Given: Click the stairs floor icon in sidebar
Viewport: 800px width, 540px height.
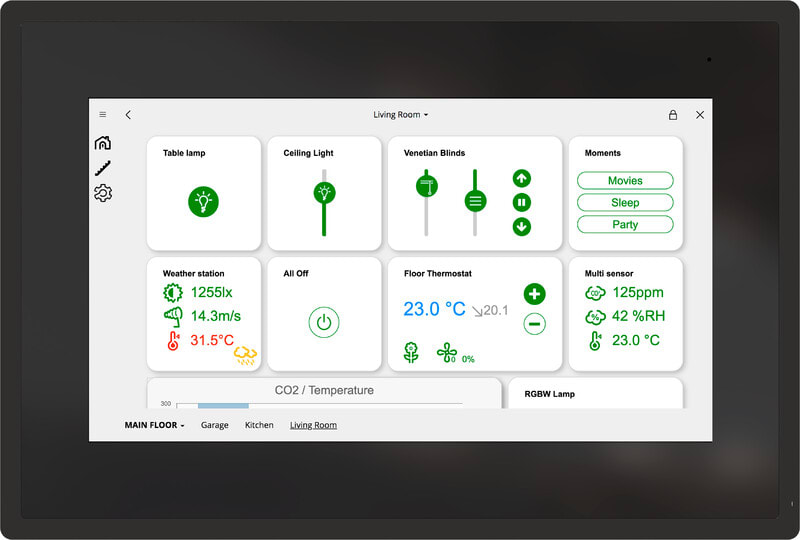Looking at the screenshot, I should [x=102, y=168].
